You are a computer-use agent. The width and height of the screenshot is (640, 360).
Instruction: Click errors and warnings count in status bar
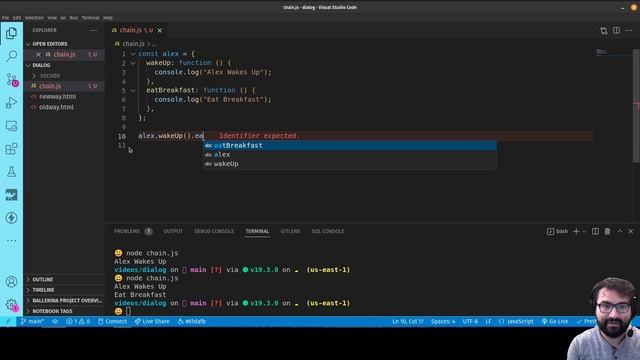[x=78, y=322]
